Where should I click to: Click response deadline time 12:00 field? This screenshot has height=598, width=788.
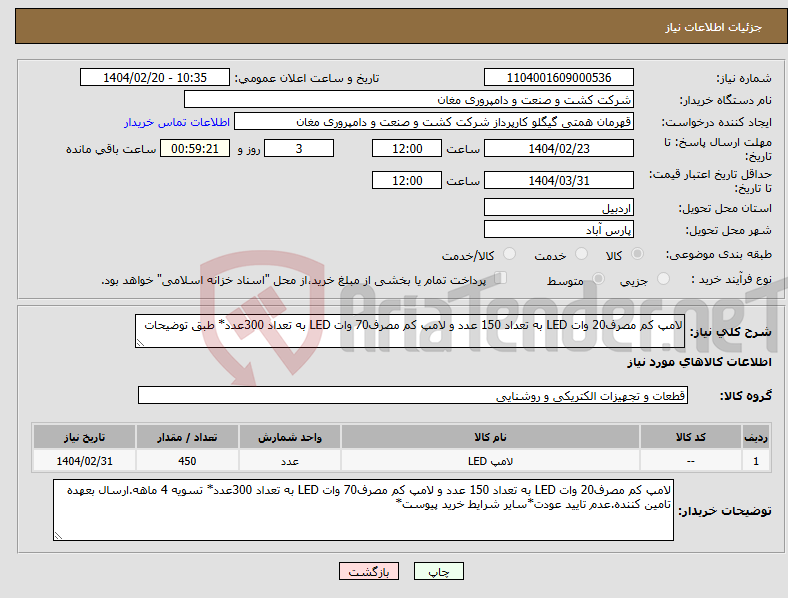point(407,148)
